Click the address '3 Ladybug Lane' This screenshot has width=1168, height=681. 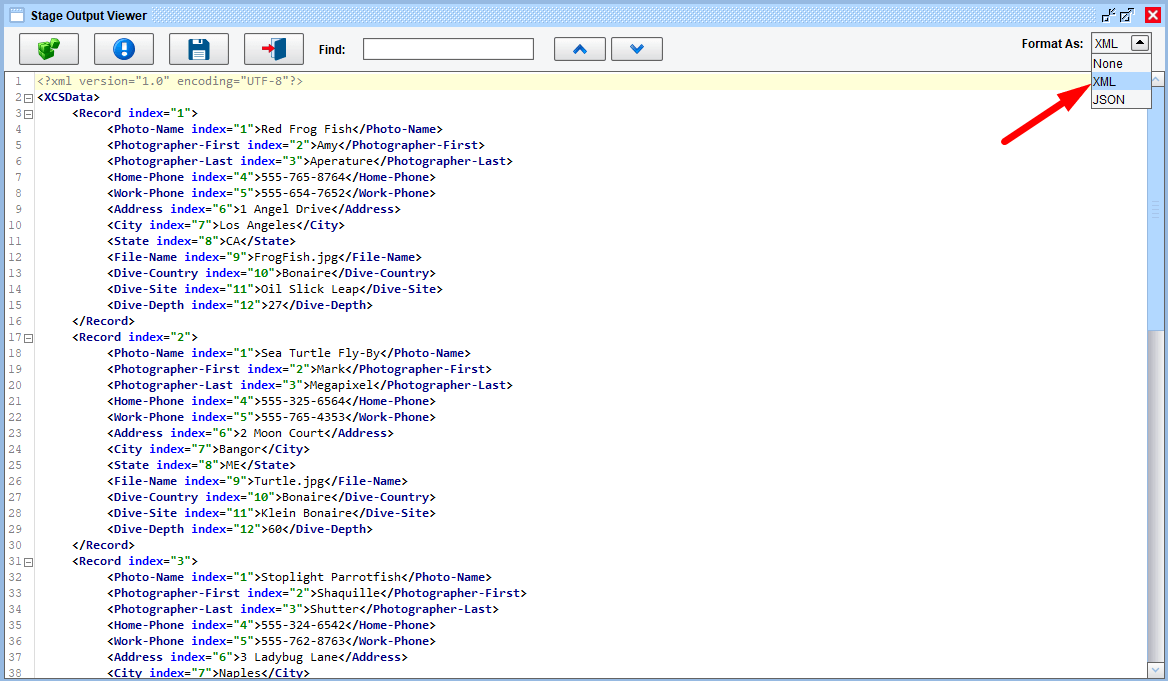(x=289, y=657)
